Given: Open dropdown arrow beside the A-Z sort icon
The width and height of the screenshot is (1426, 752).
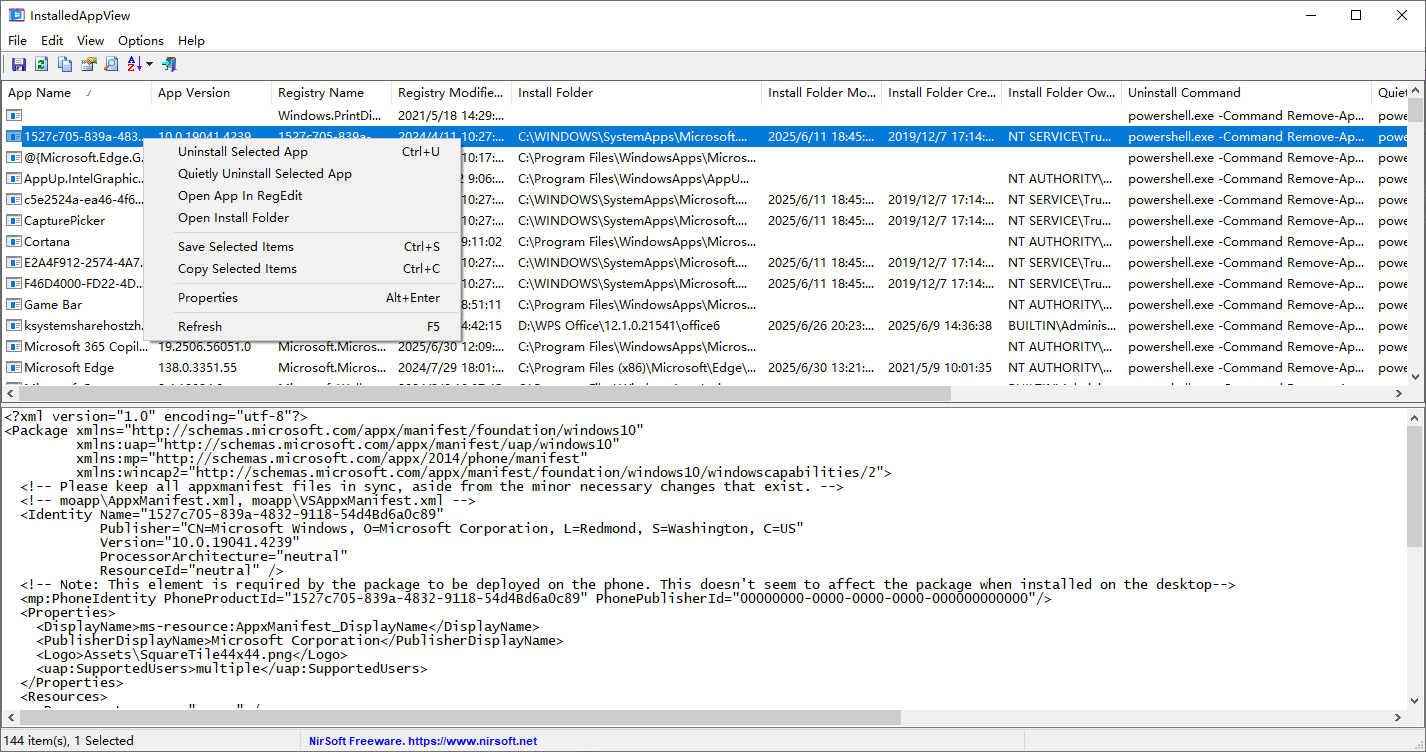Looking at the screenshot, I should (x=149, y=64).
